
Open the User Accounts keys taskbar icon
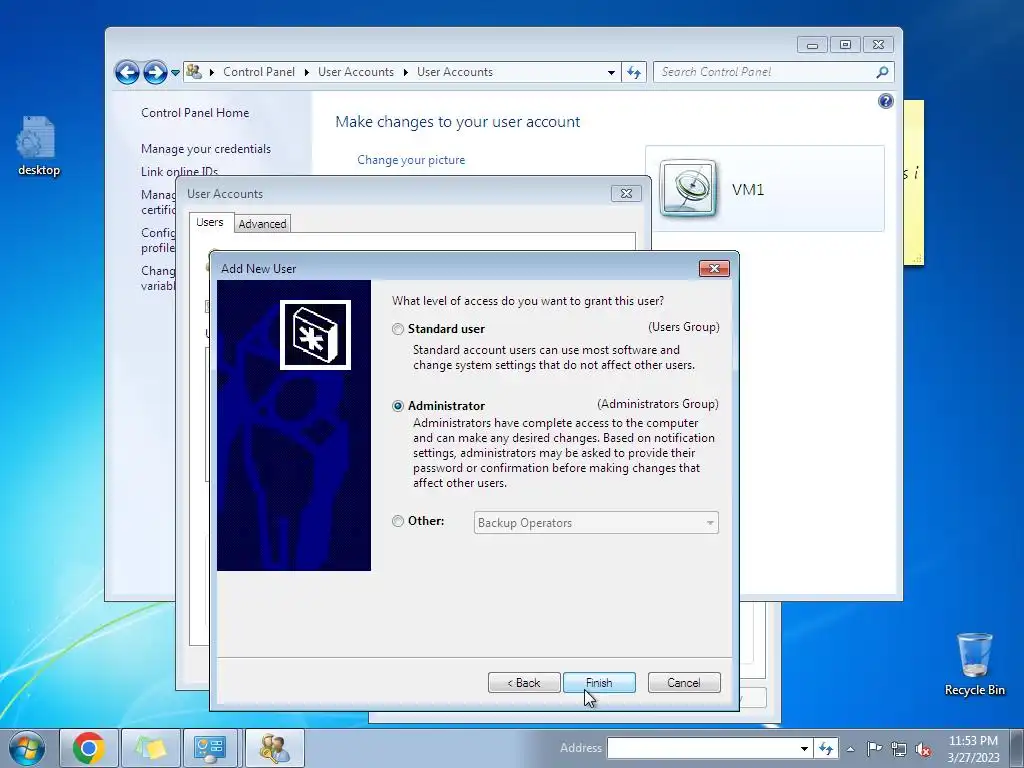[x=274, y=748]
